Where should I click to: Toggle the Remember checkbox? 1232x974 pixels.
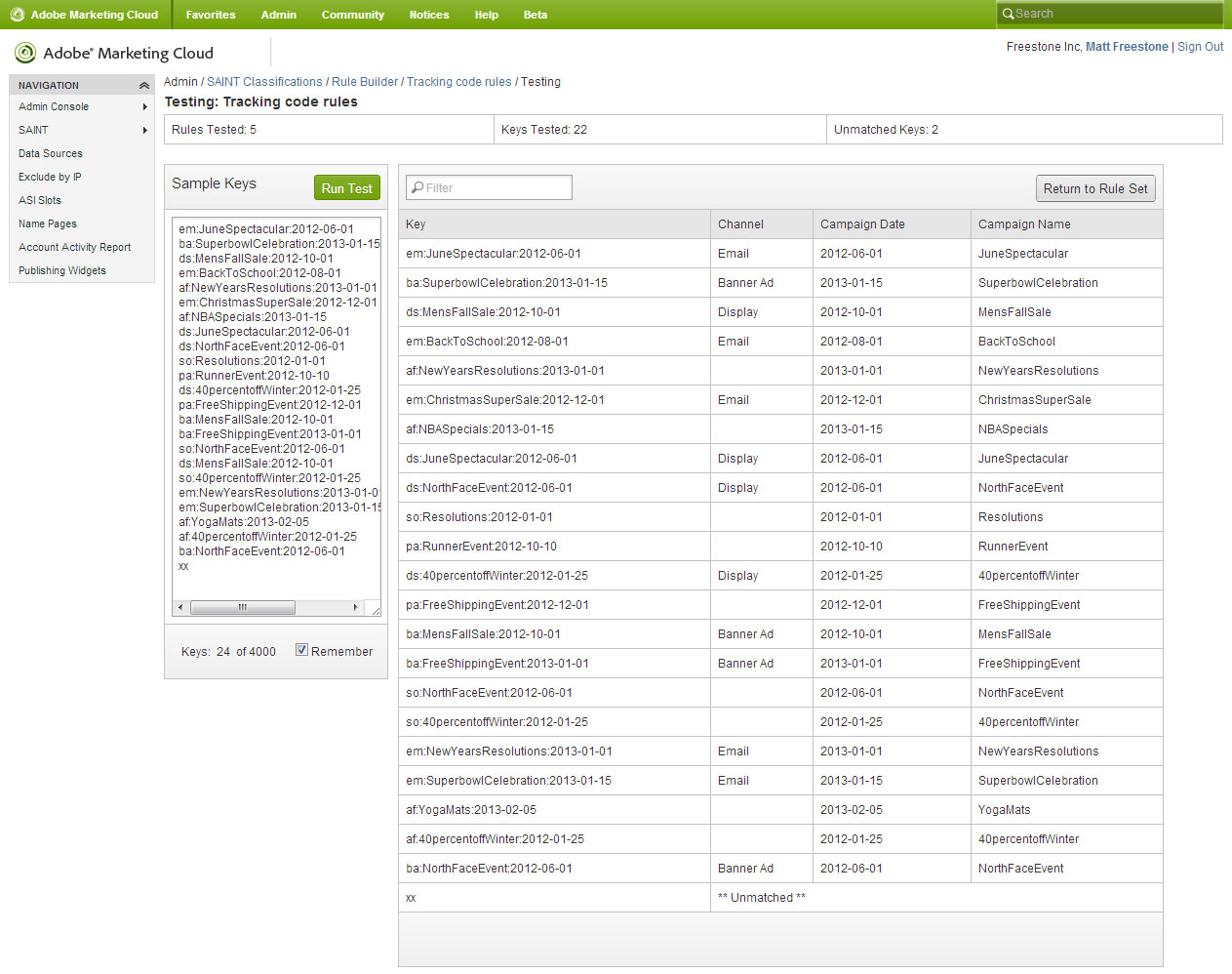click(x=302, y=650)
